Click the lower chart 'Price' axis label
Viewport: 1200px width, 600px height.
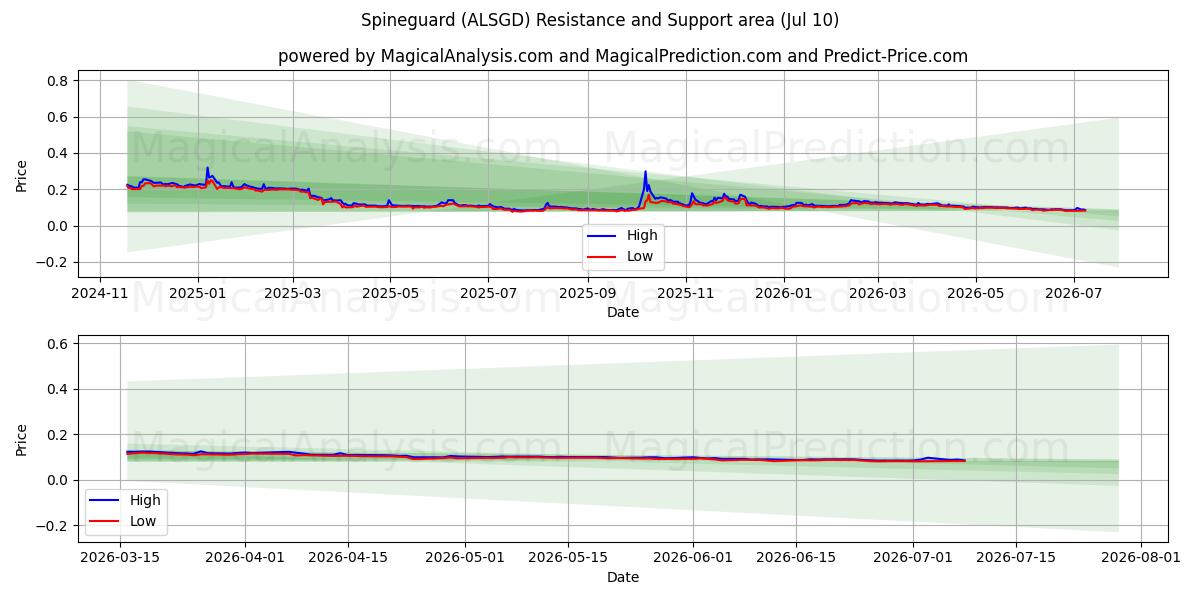(22, 438)
